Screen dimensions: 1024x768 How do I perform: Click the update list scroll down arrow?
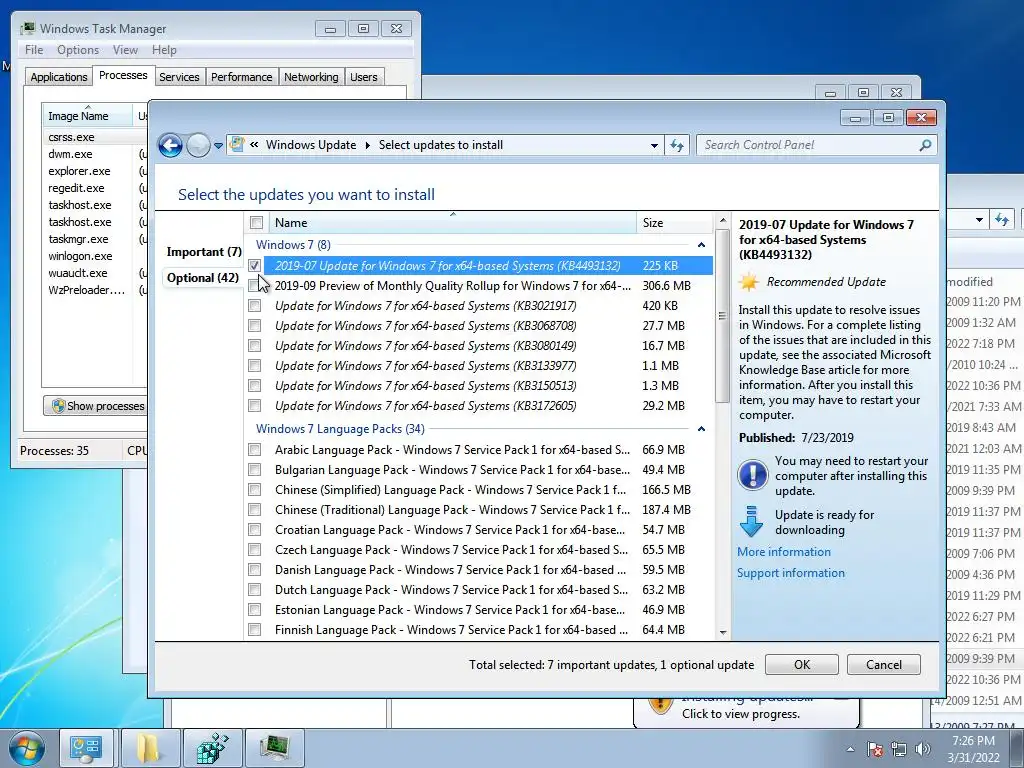(722, 632)
